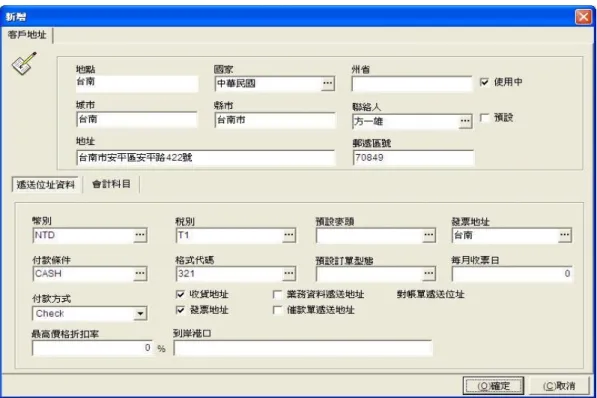Viewport: 597px width, 398px height.
Task: Click the edit-note pencil icon
Action: pyautogui.click(x=24, y=63)
